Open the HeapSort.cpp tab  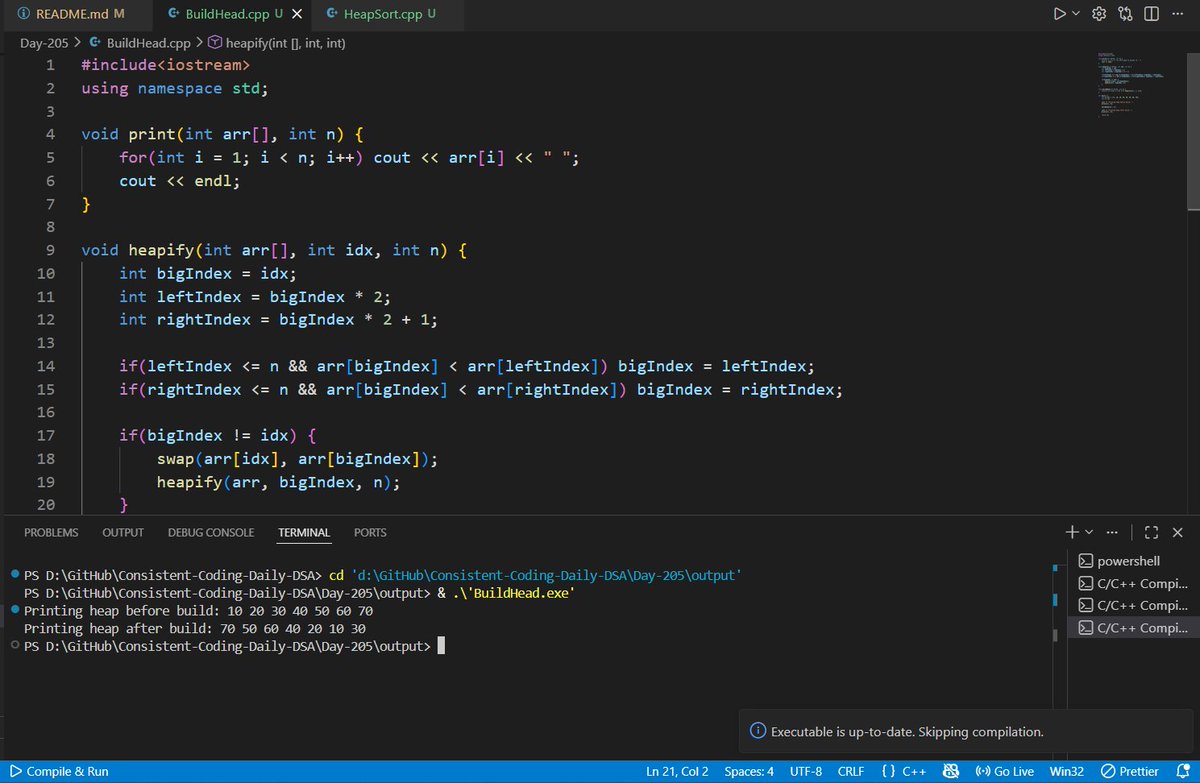(389, 14)
